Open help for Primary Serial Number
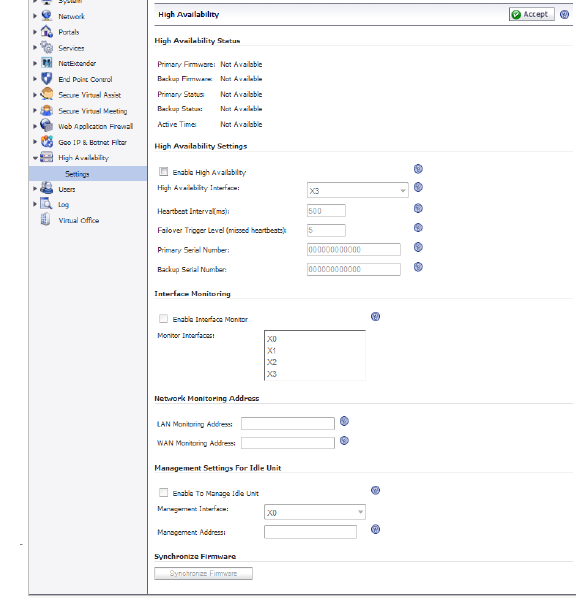This screenshot has width=576, height=607. [418, 247]
